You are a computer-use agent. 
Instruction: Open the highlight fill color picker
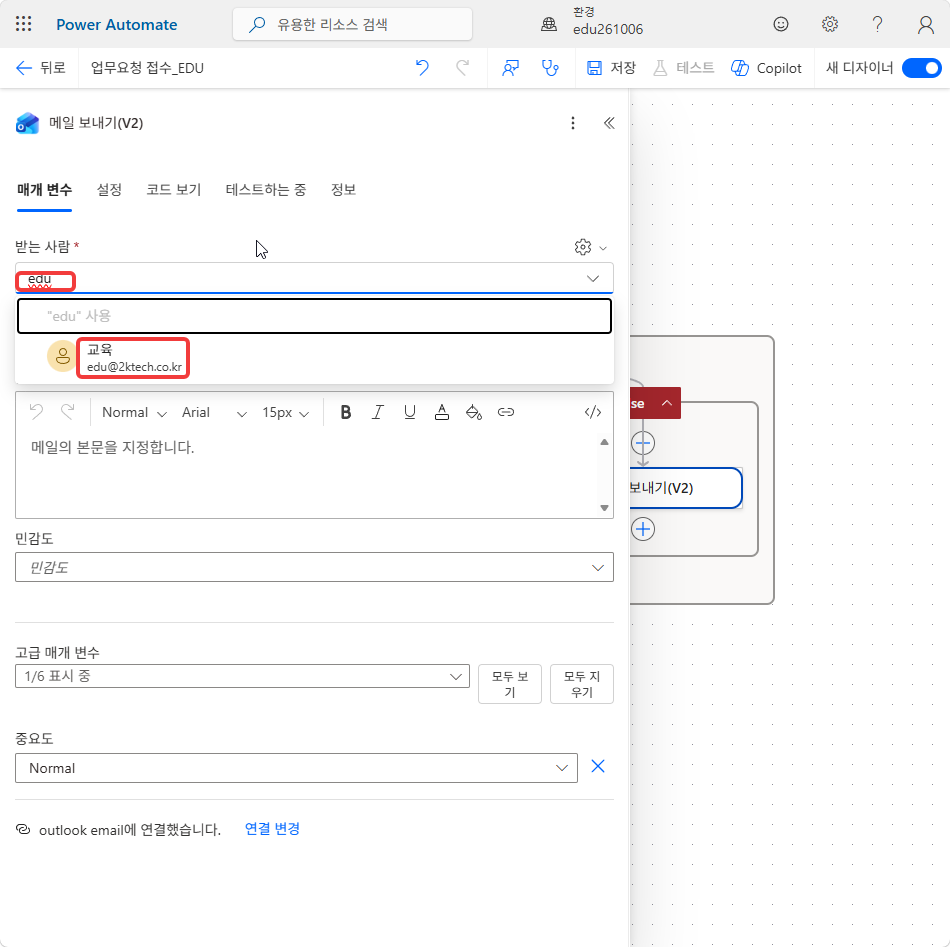tap(473, 413)
